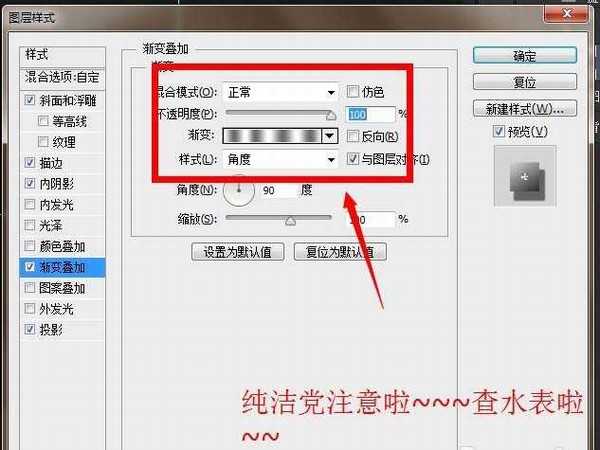Enable the 颜色叠加 checkbox
Screen dimensions: 600x450
(x=30, y=246)
